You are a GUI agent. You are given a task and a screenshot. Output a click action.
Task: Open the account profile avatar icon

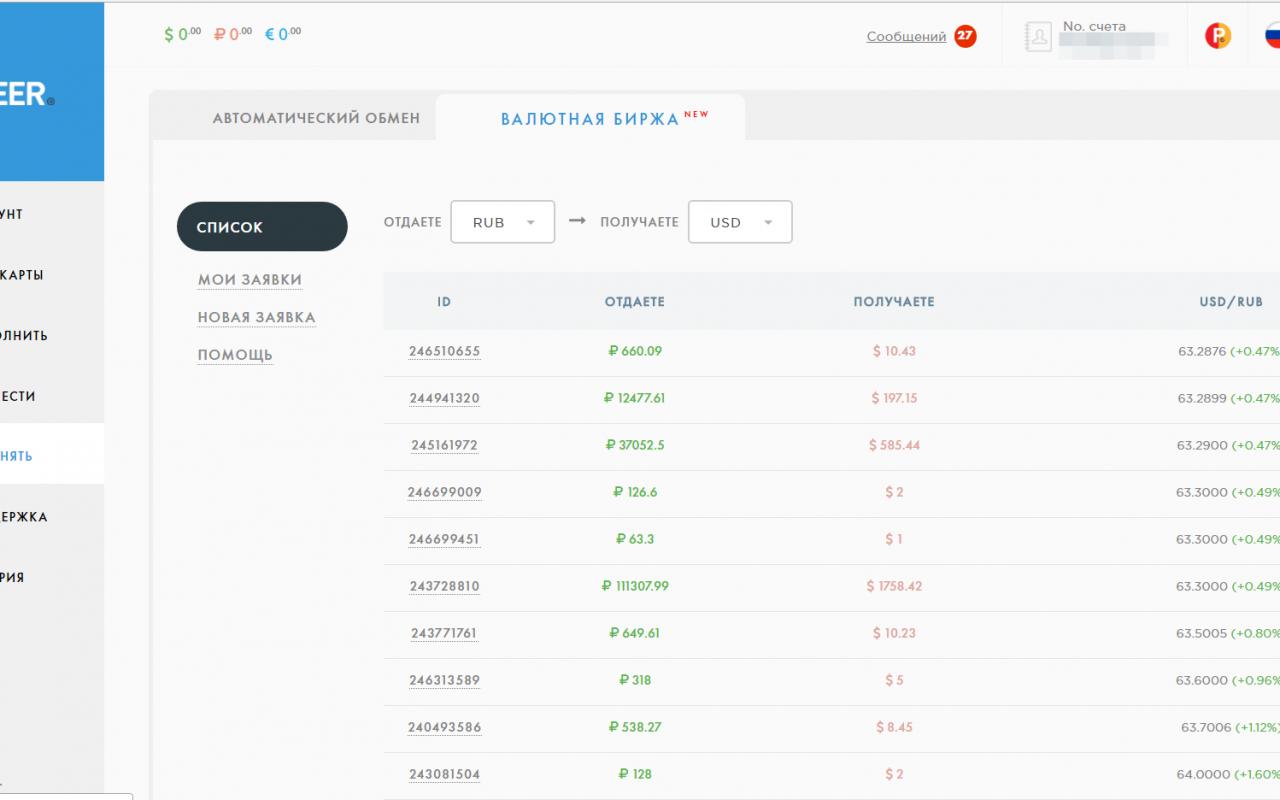(1039, 37)
